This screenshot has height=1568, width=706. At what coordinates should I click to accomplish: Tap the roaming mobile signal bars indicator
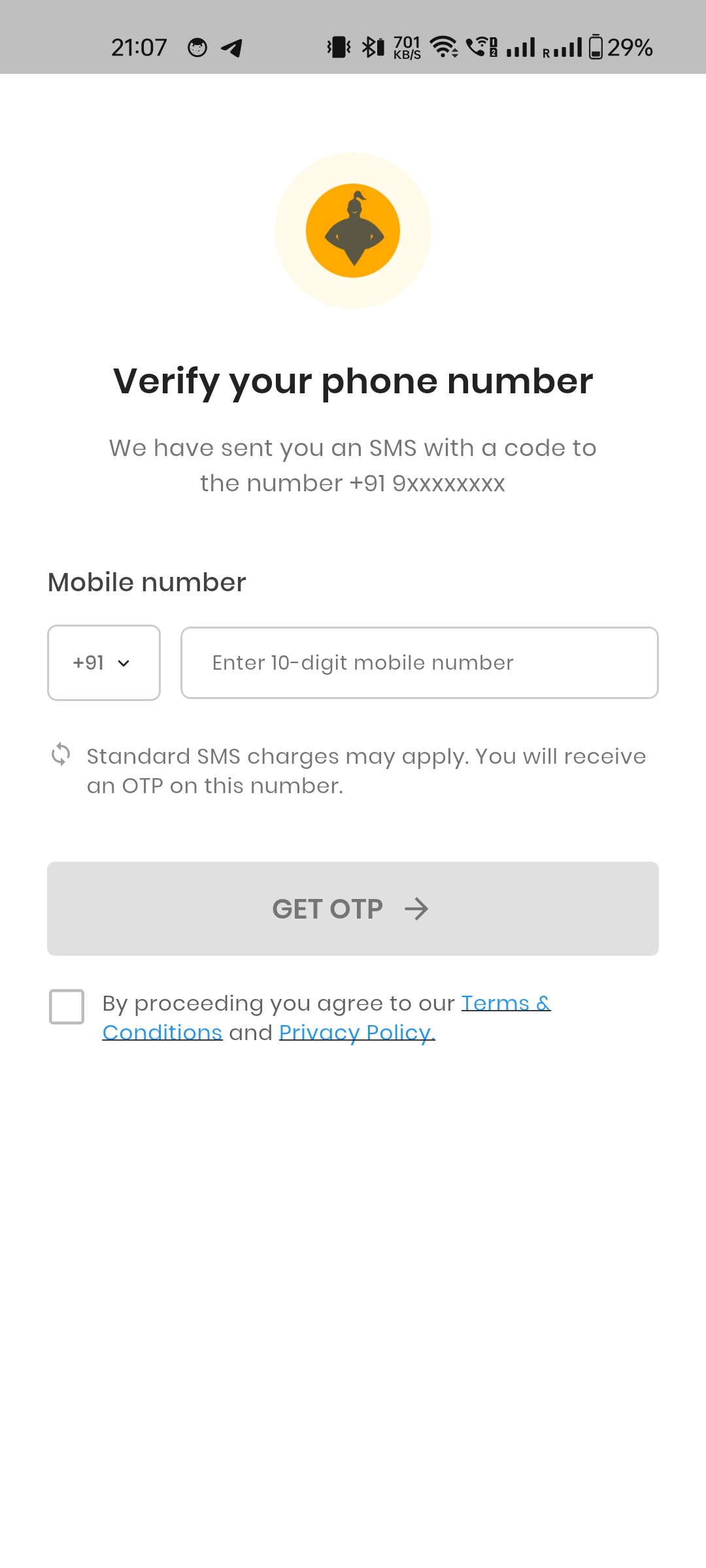[562, 48]
